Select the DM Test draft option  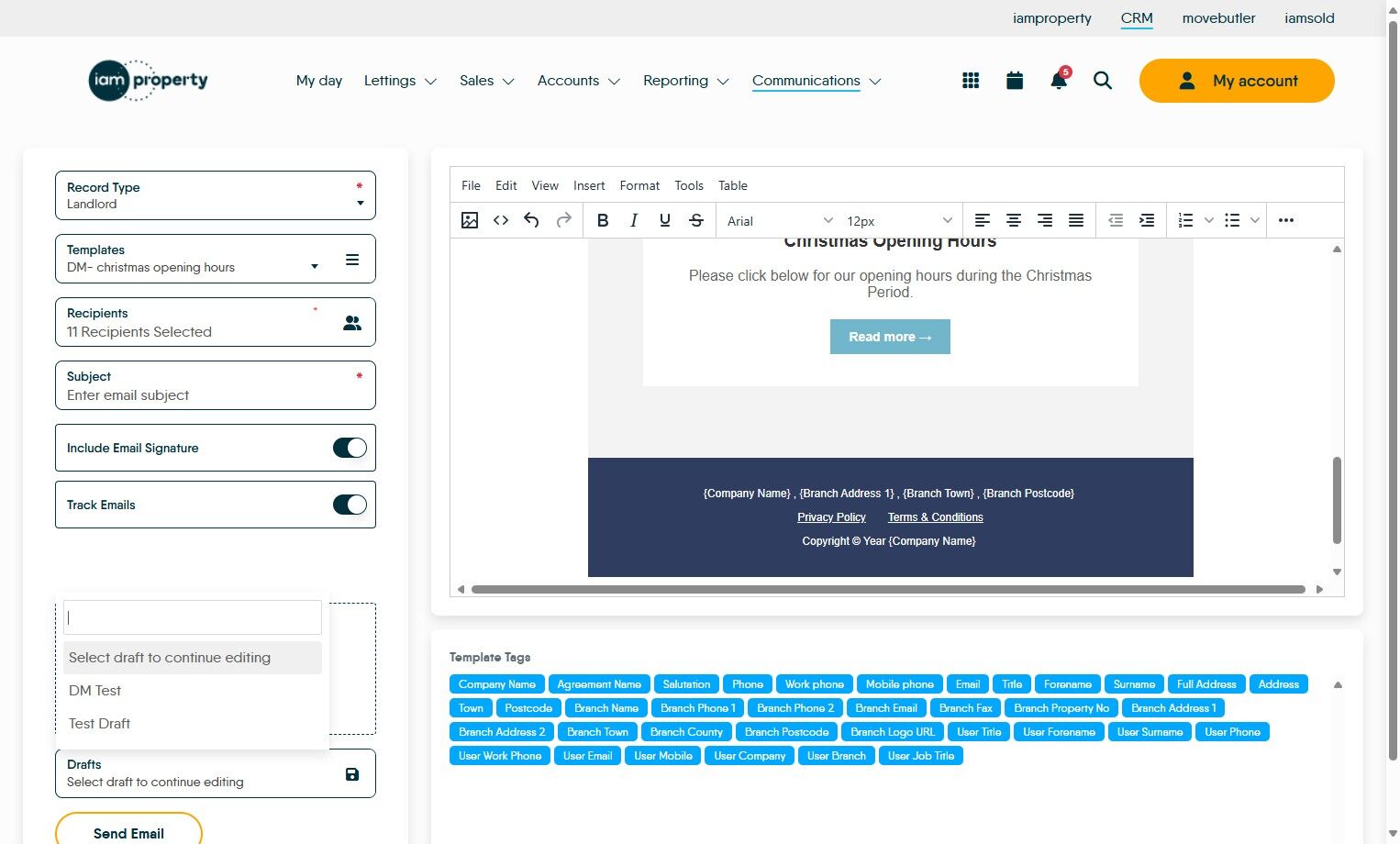coord(193,691)
